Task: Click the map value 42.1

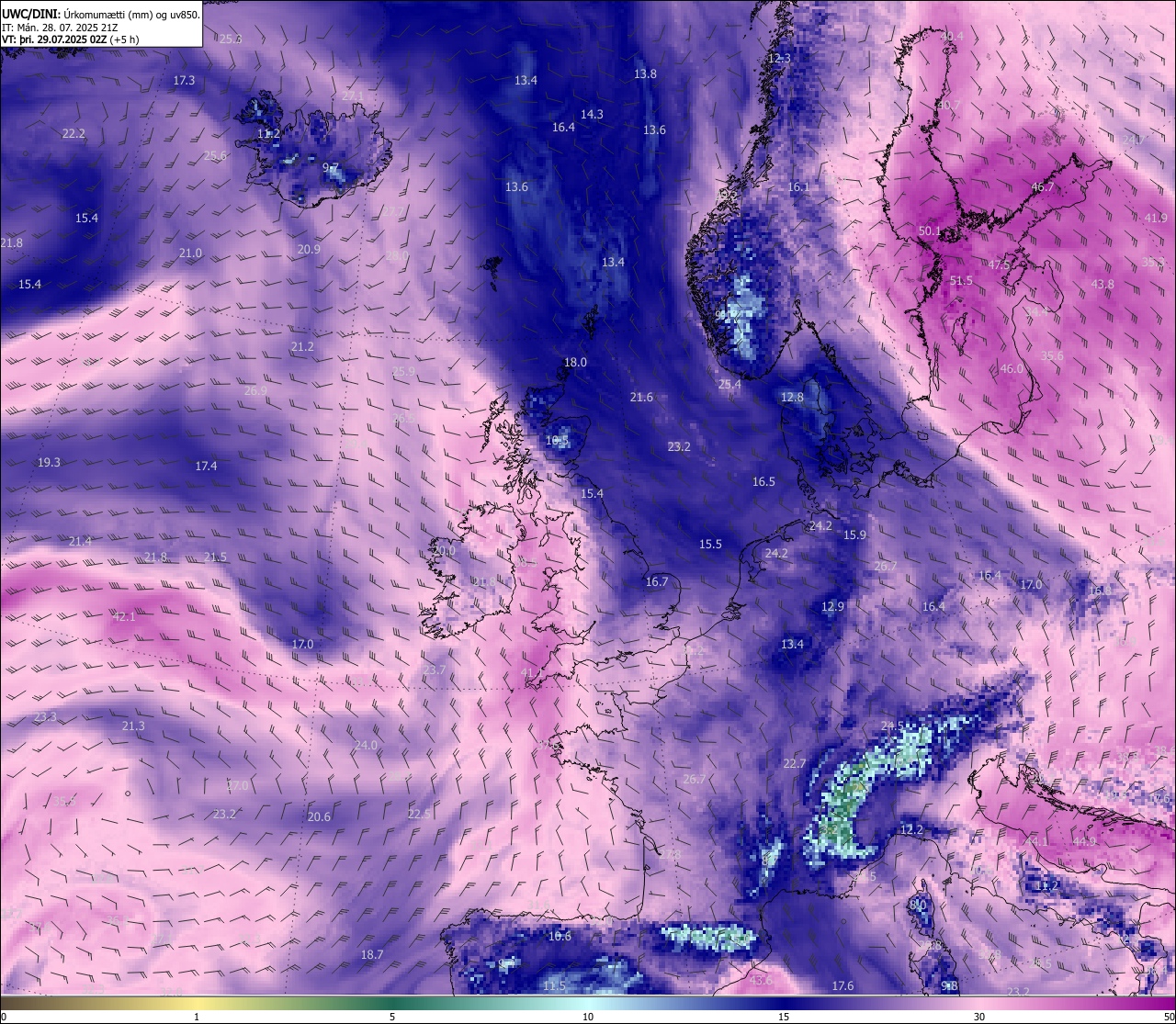Action: [x=124, y=617]
